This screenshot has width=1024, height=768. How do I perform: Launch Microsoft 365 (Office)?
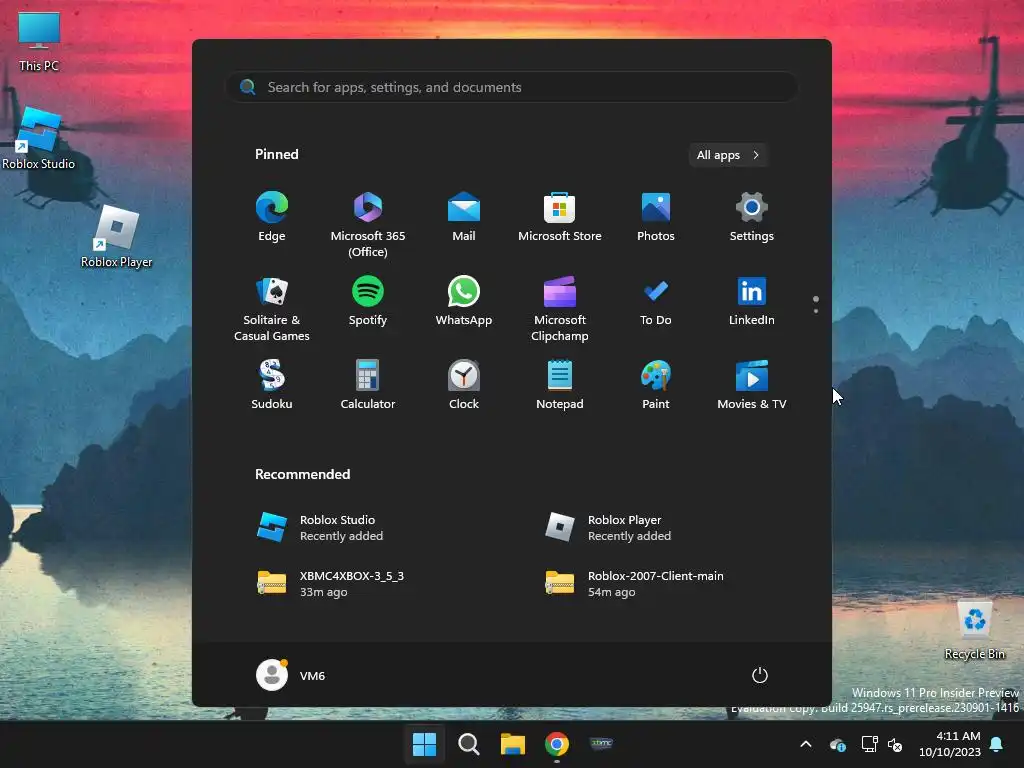[368, 225]
